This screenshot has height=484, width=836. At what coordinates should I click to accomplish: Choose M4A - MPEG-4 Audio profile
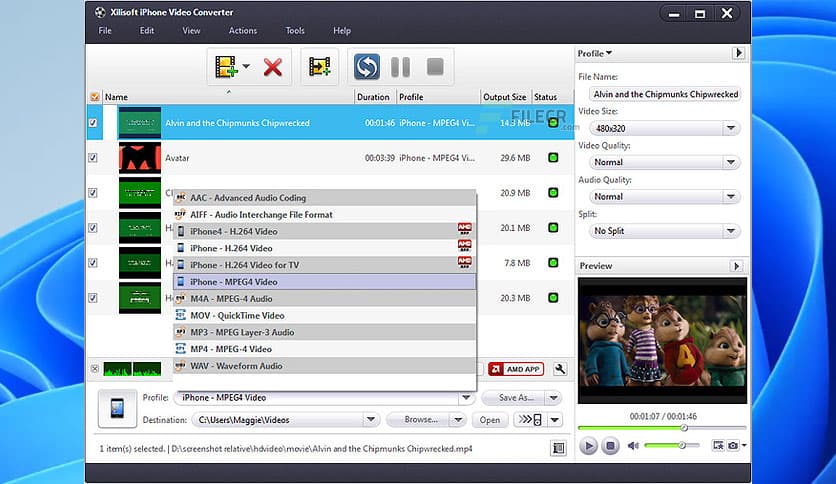[324, 299]
